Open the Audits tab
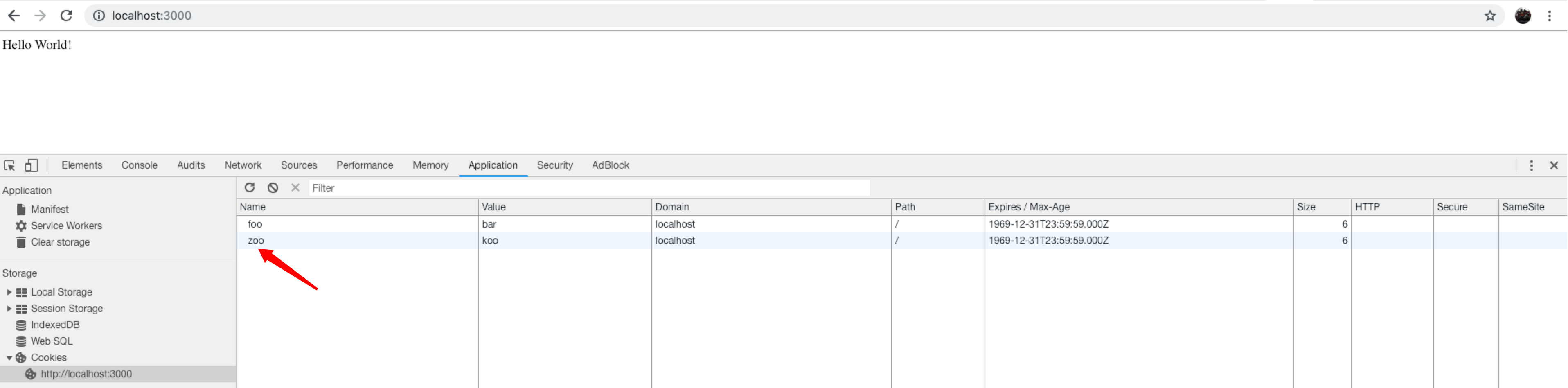The image size is (1568, 388). tap(191, 165)
